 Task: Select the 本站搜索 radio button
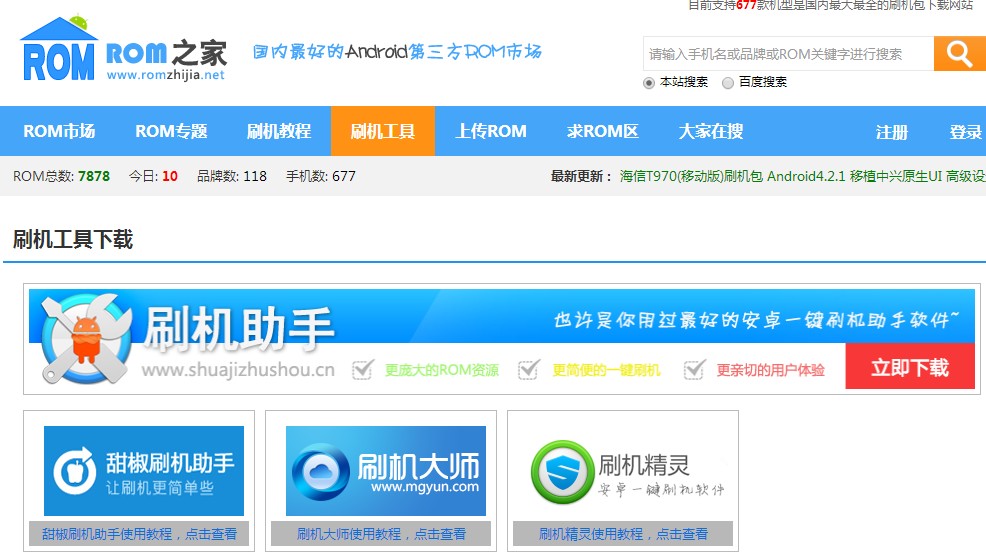tap(649, 83)
